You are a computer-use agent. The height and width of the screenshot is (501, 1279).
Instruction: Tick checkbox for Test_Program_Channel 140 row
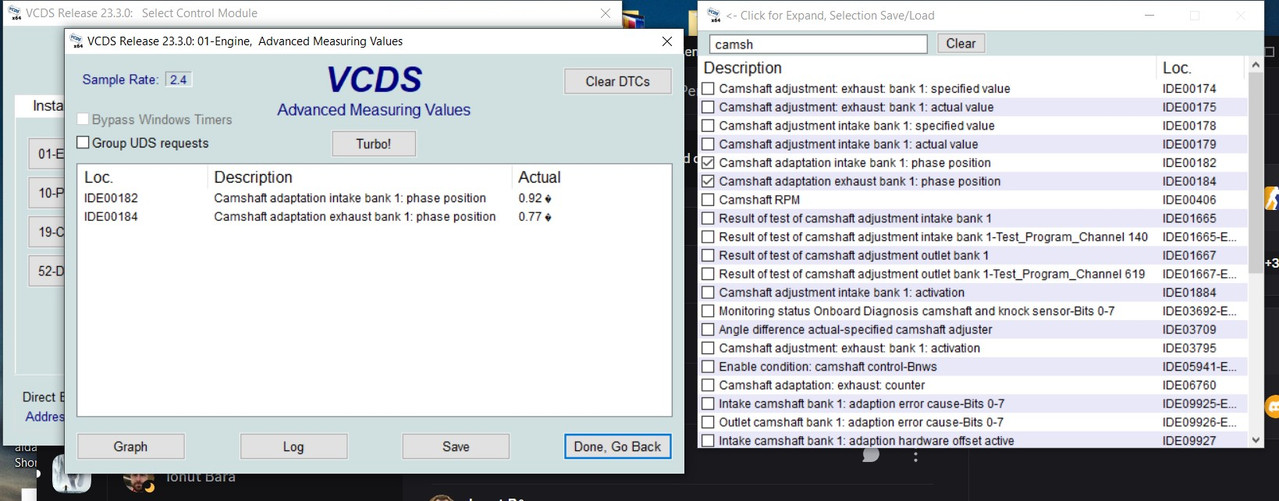[708, 237]
